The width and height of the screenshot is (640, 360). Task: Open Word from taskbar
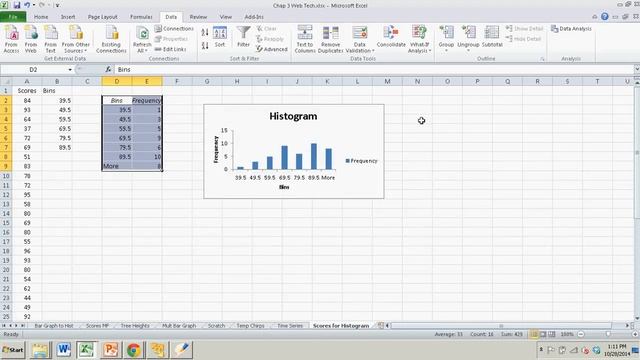tap(64, 350)
